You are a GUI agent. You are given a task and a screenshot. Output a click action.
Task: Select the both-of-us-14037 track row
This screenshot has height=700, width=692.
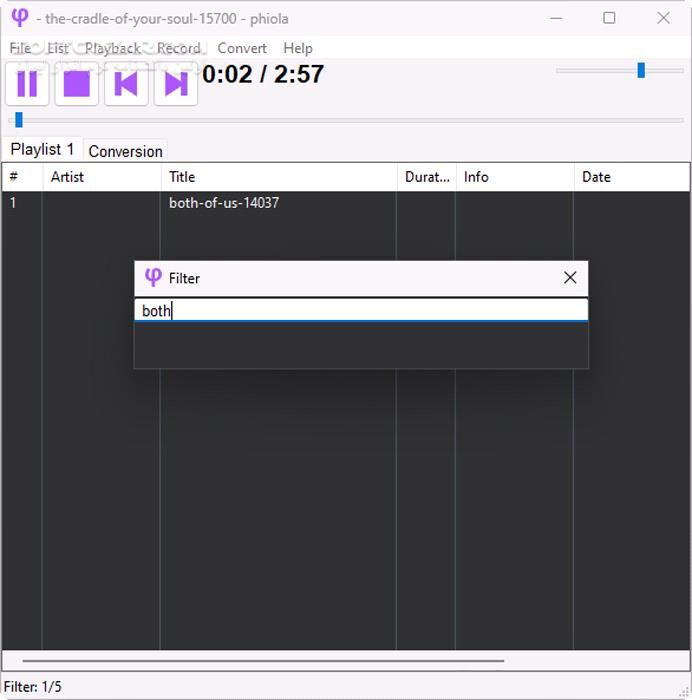coord(224,203)
